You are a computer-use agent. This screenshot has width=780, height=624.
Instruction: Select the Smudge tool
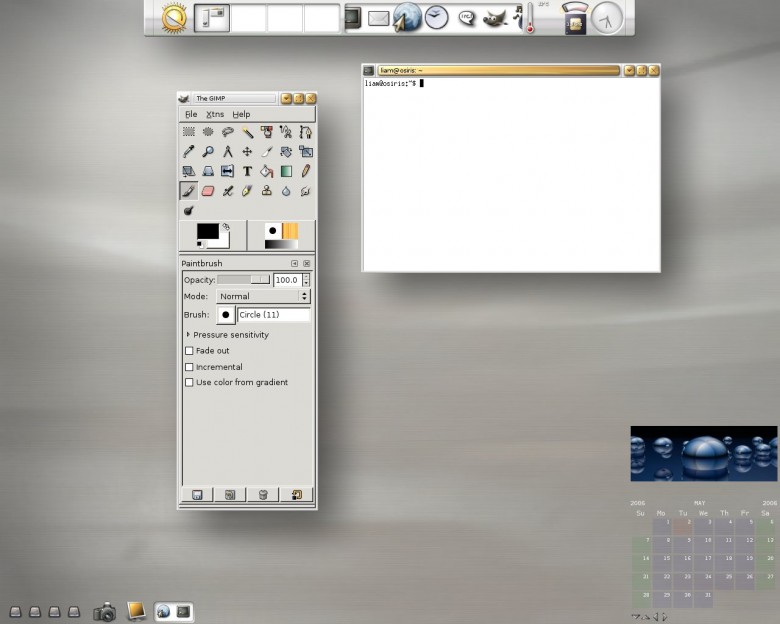click(305, 191)
